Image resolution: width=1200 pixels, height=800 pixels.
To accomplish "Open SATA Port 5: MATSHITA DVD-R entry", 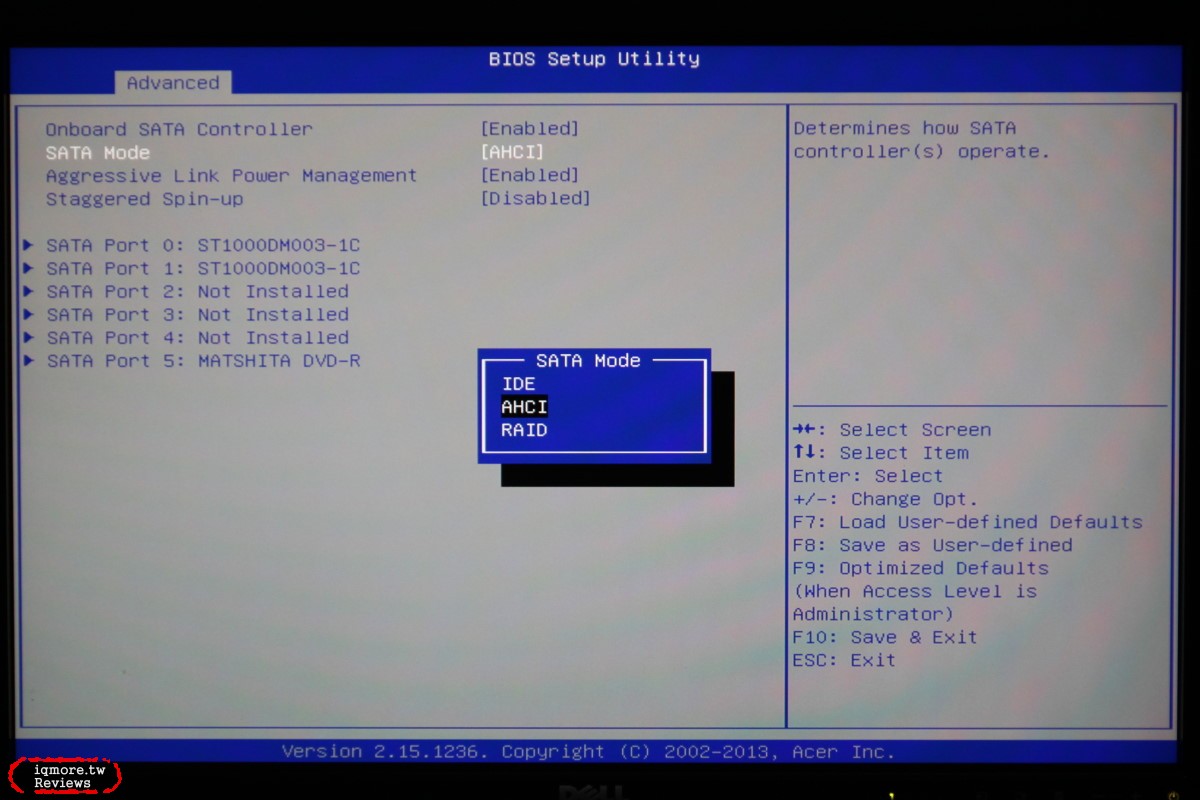I will [203, 360].
